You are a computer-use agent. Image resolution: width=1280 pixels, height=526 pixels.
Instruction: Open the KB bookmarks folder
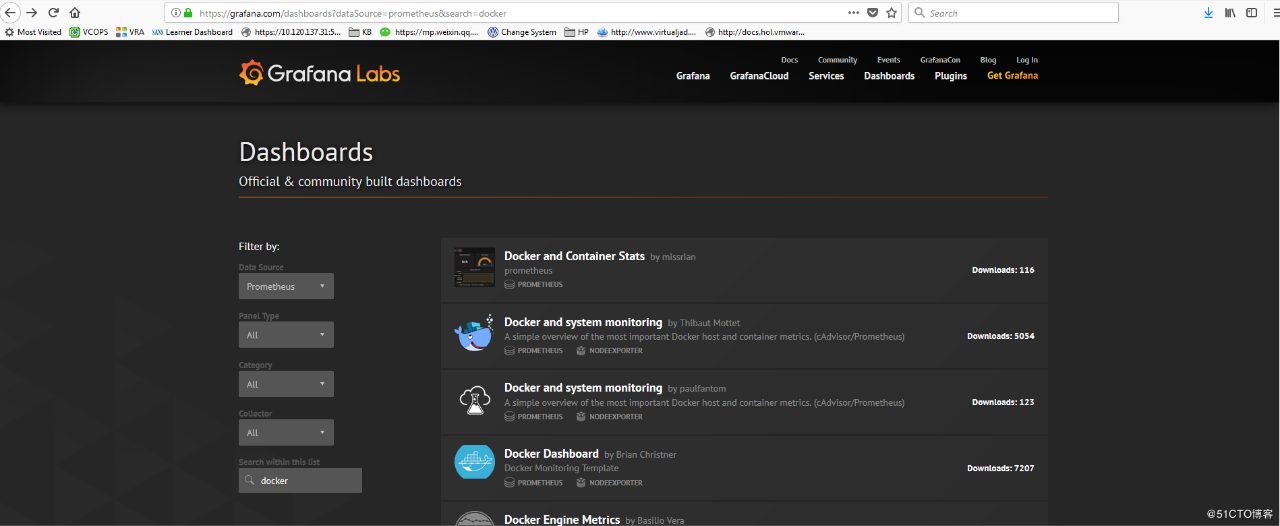360,32
